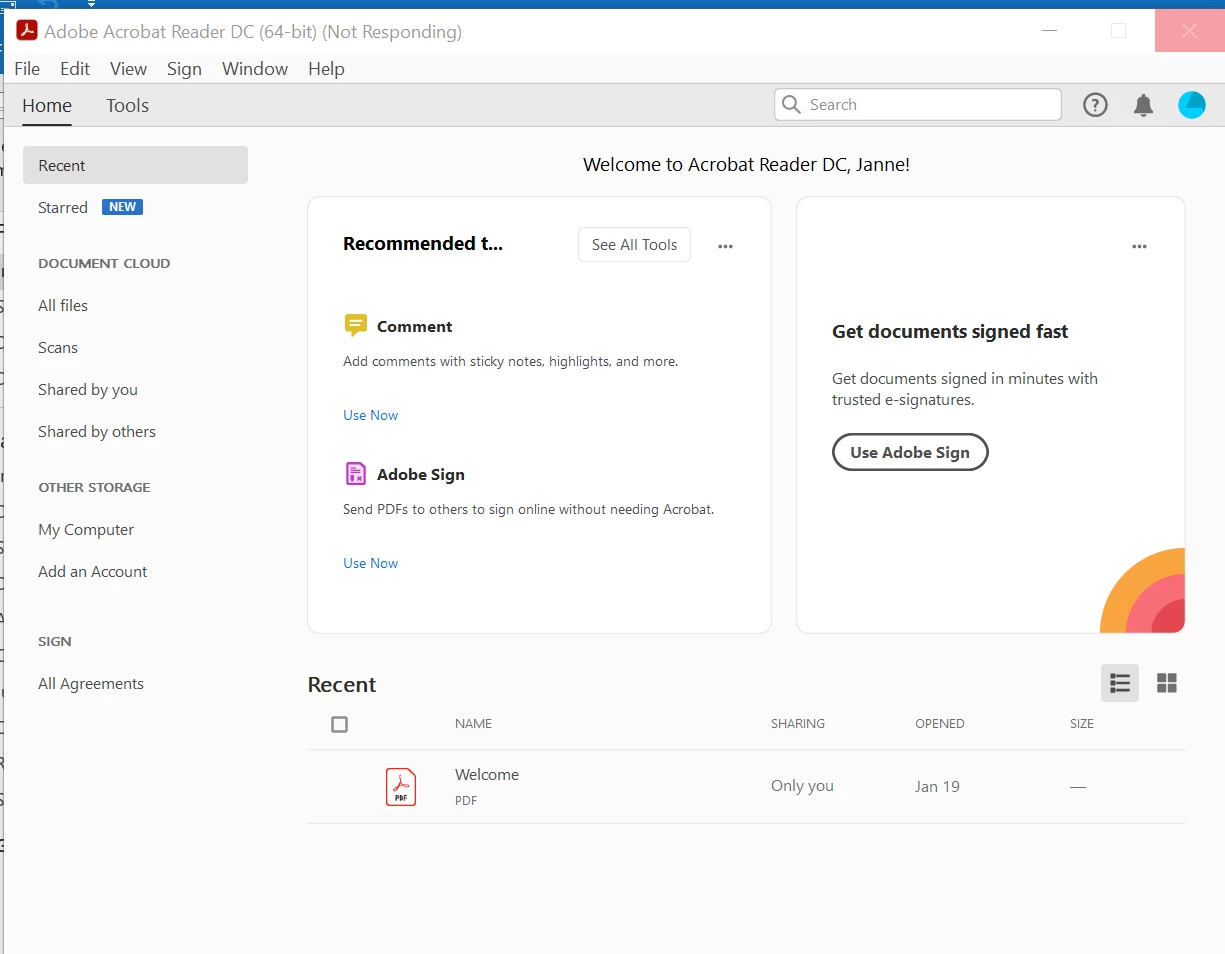Click the NAME column header
The image size is (1225, 954).
[473, 723]
